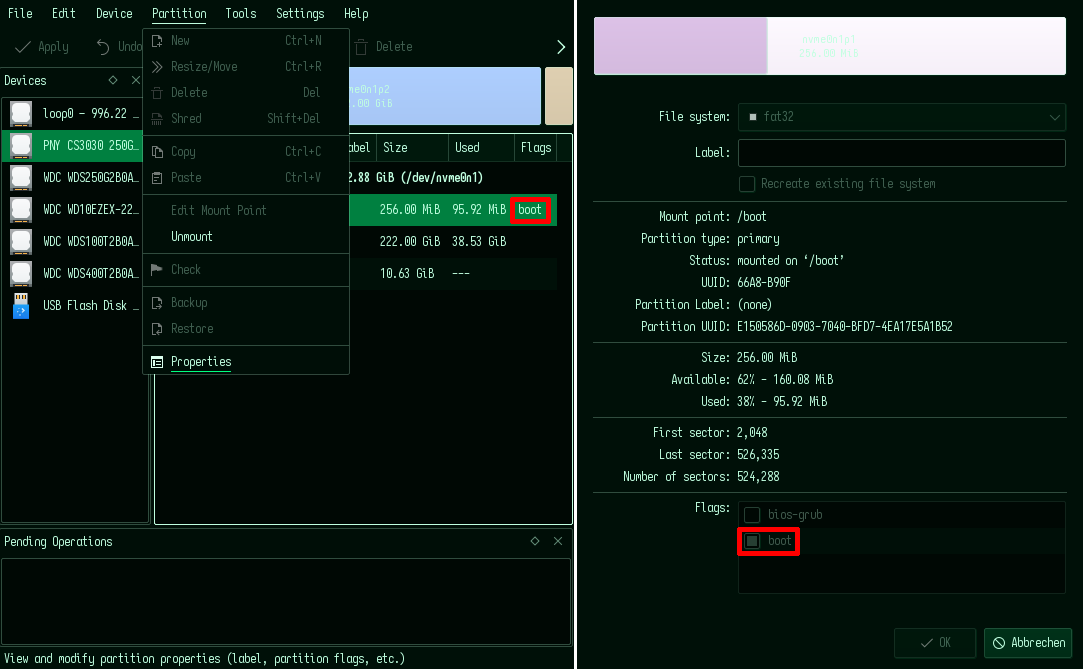This screenshot has height=669, width=1083.
Task: Float the Devices panel with diamond icon
Action: pyautogui.click(x=114, y=80)
